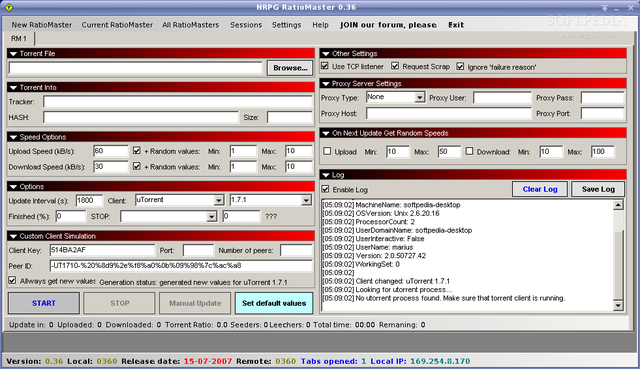This screenshot has width=640, height=369.
Task: Click the log vertical scrollbar thumb
Action: coord(618,265)
